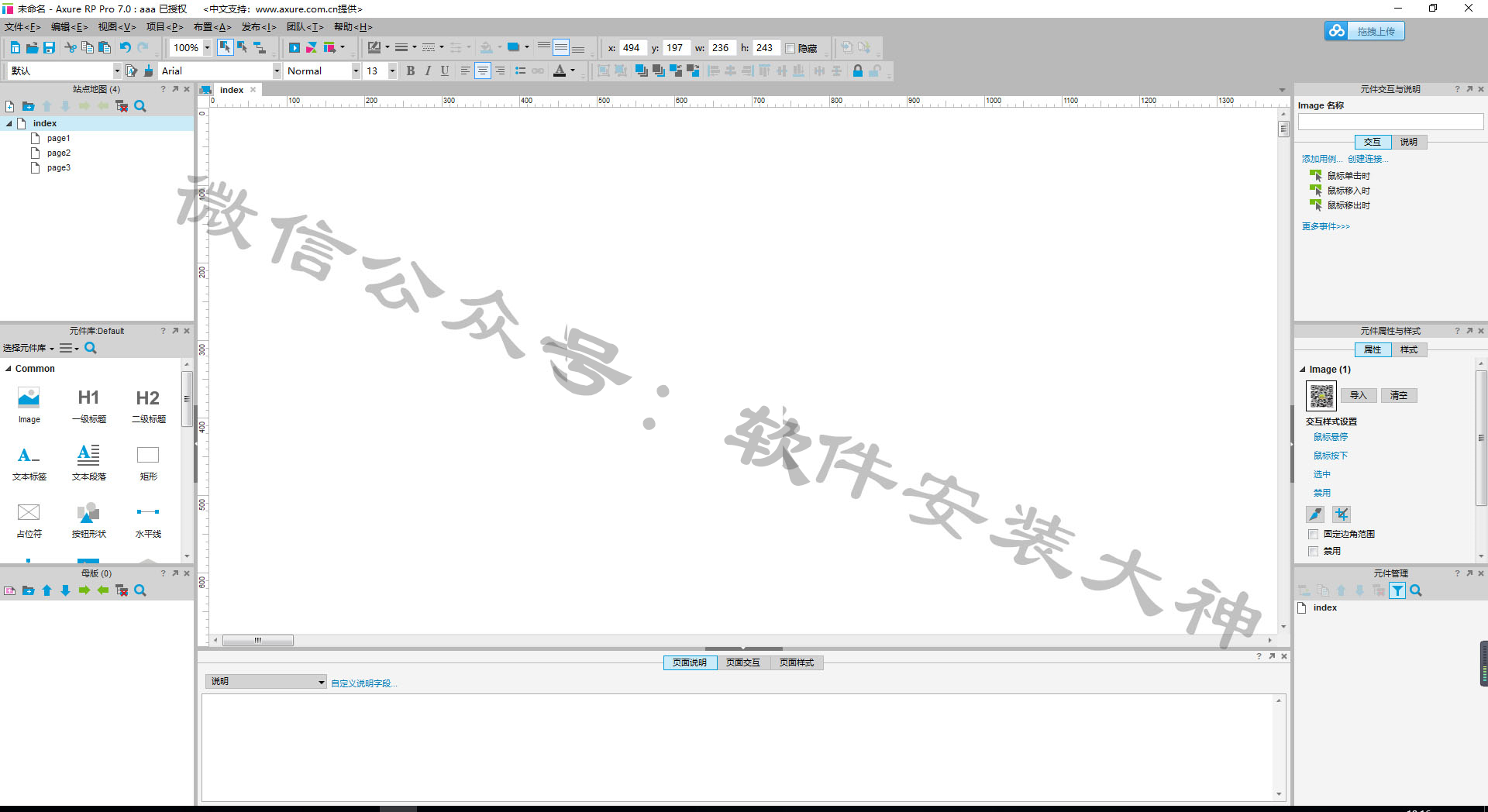Click the Open folder toolbar icon
The image size is (1488, 812).
(x=33, y=48)
